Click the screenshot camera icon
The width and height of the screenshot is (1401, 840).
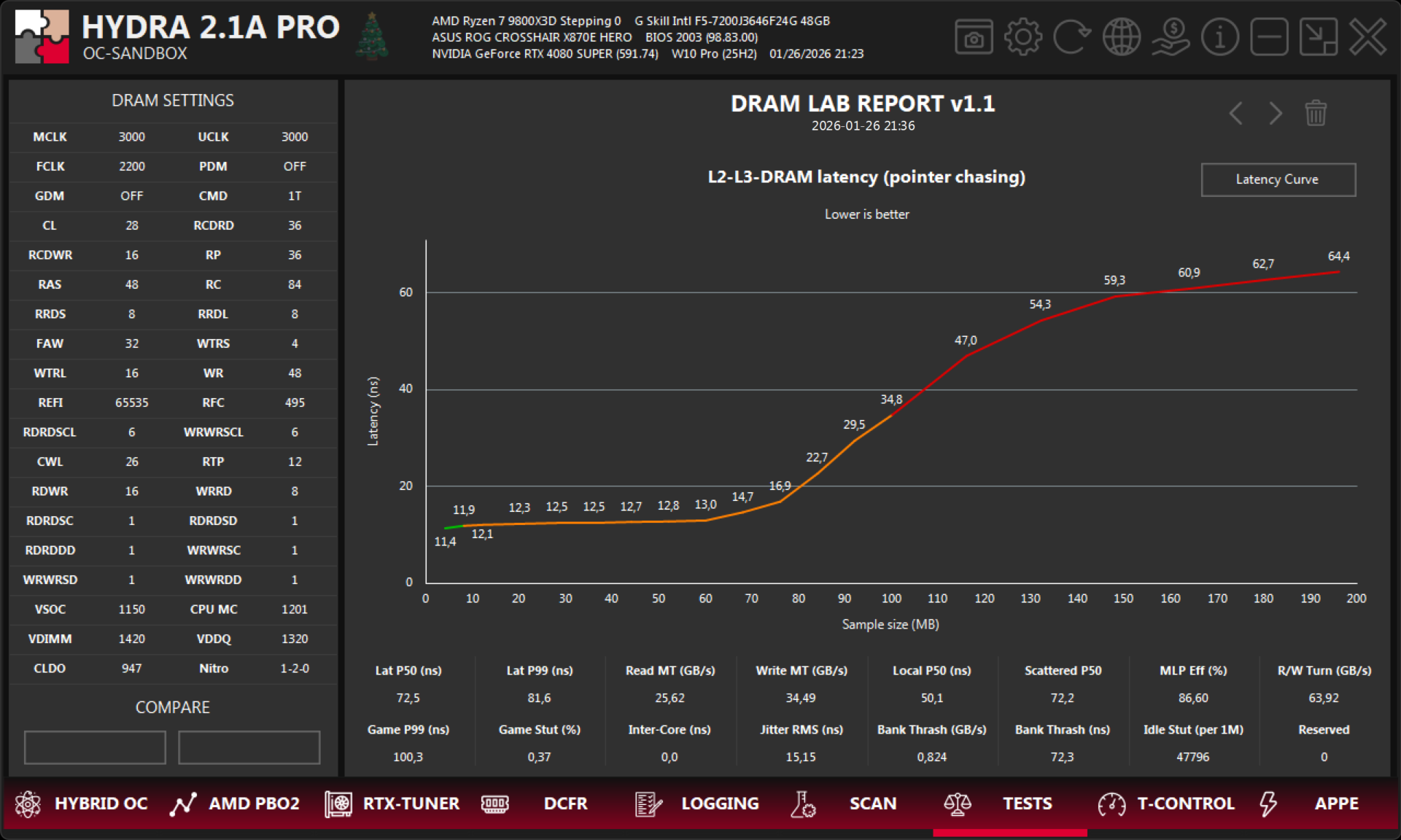click(x=974, y=37)
